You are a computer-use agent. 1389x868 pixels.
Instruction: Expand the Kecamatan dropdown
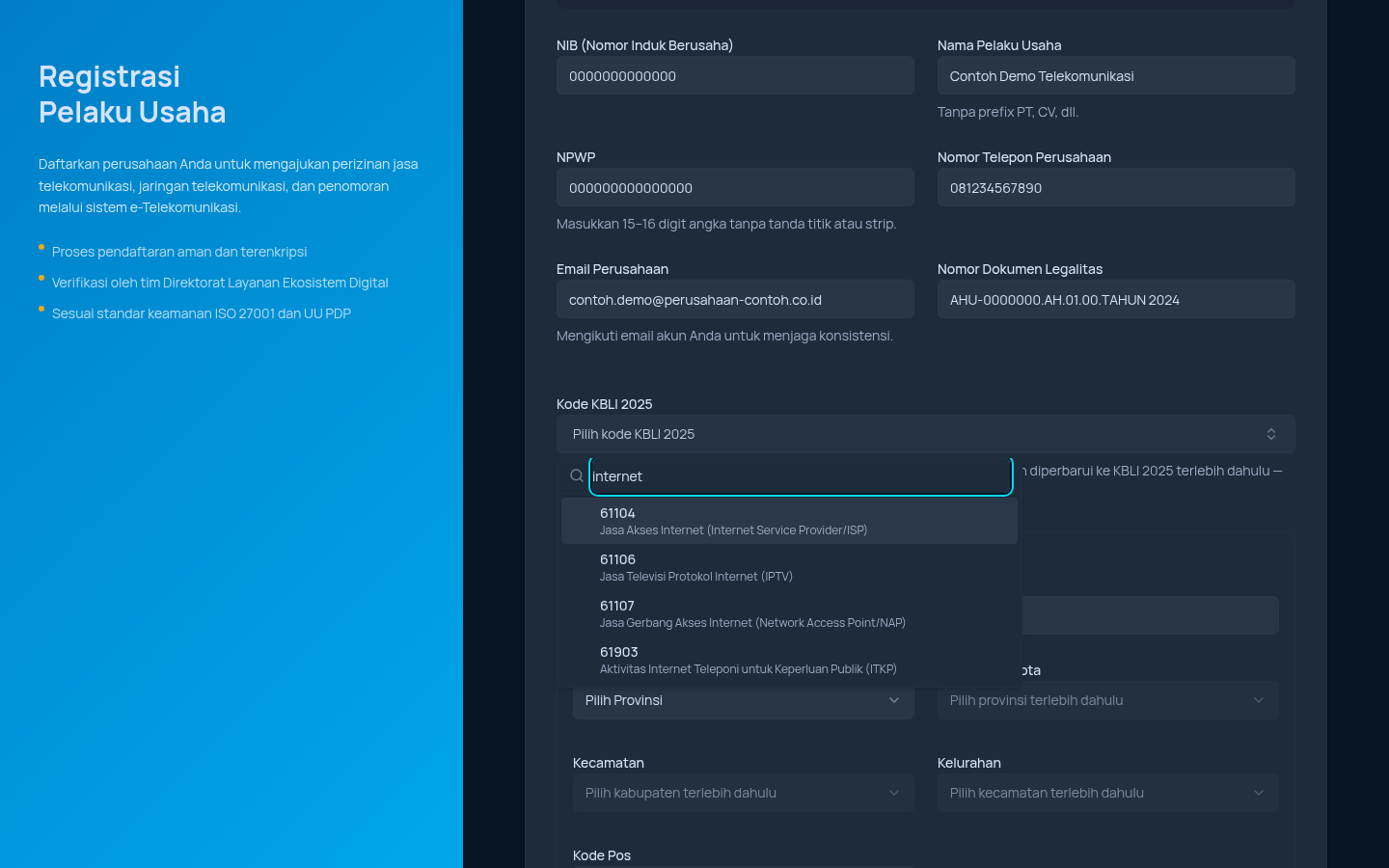point(743,793)
